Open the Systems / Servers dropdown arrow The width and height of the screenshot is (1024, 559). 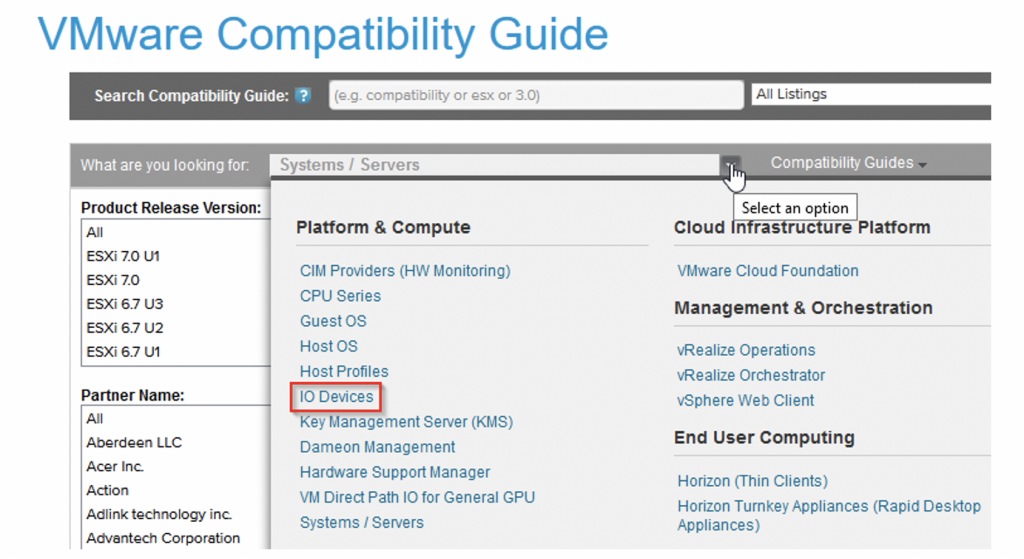click(x=731, y=165)
